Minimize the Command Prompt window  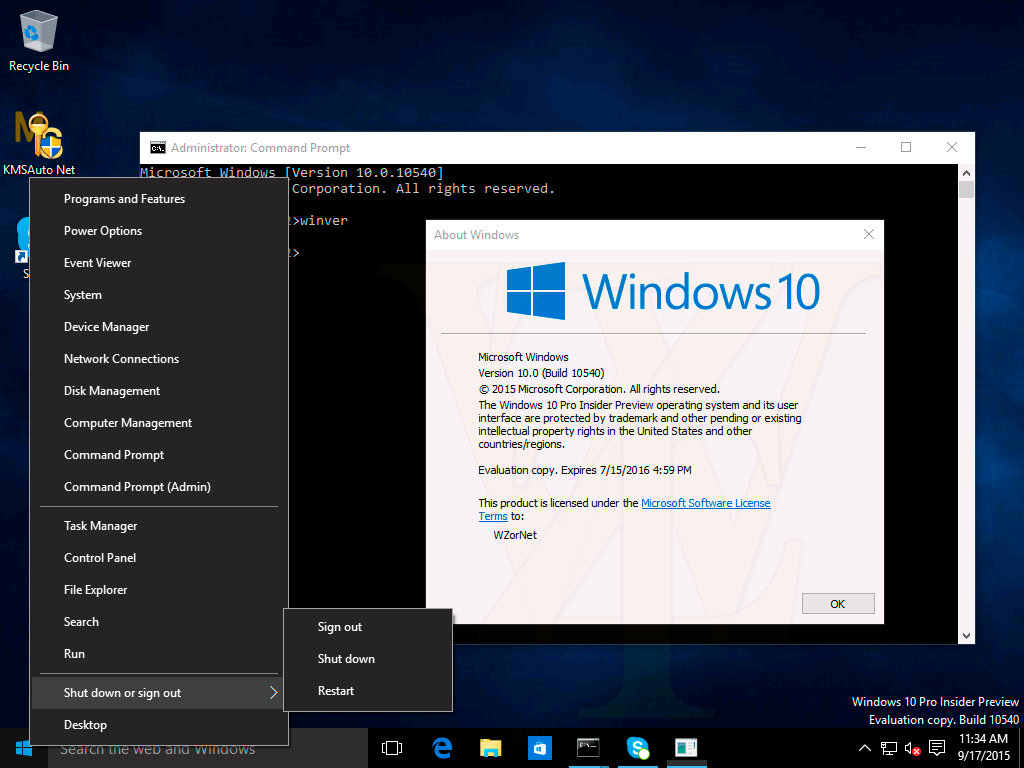(861, 148)
